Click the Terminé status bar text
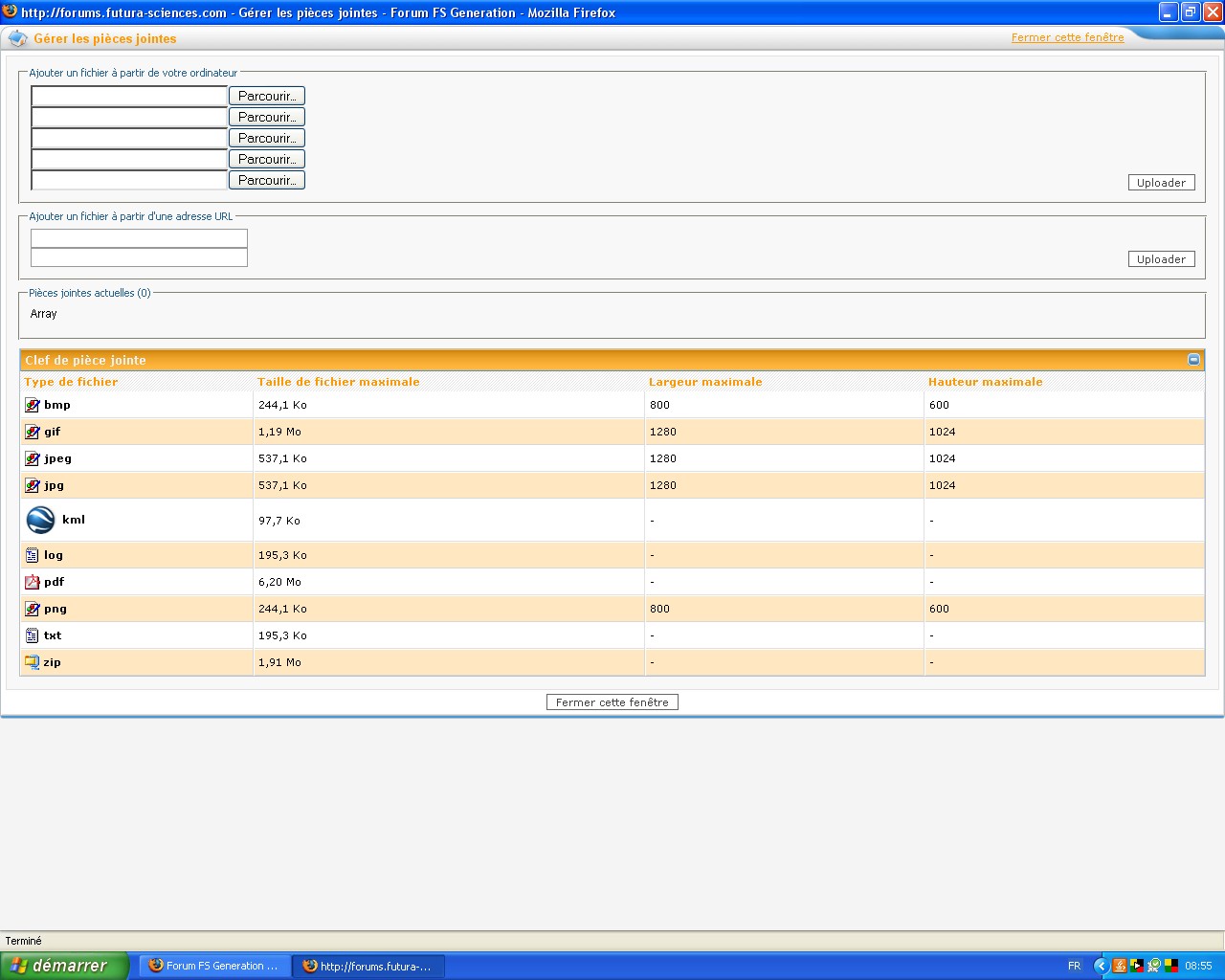This screenshot has height=980, width=1225. coord(24,941)
